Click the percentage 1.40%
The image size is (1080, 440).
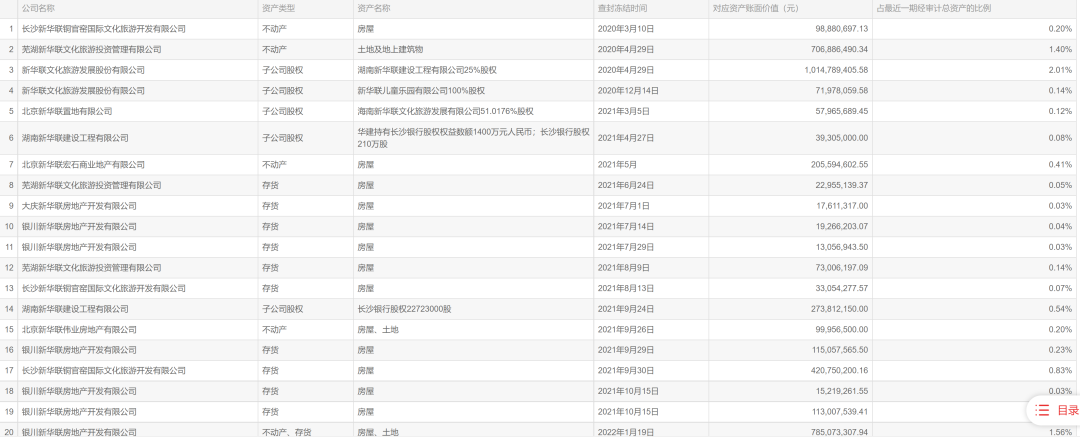[1061, 50]
